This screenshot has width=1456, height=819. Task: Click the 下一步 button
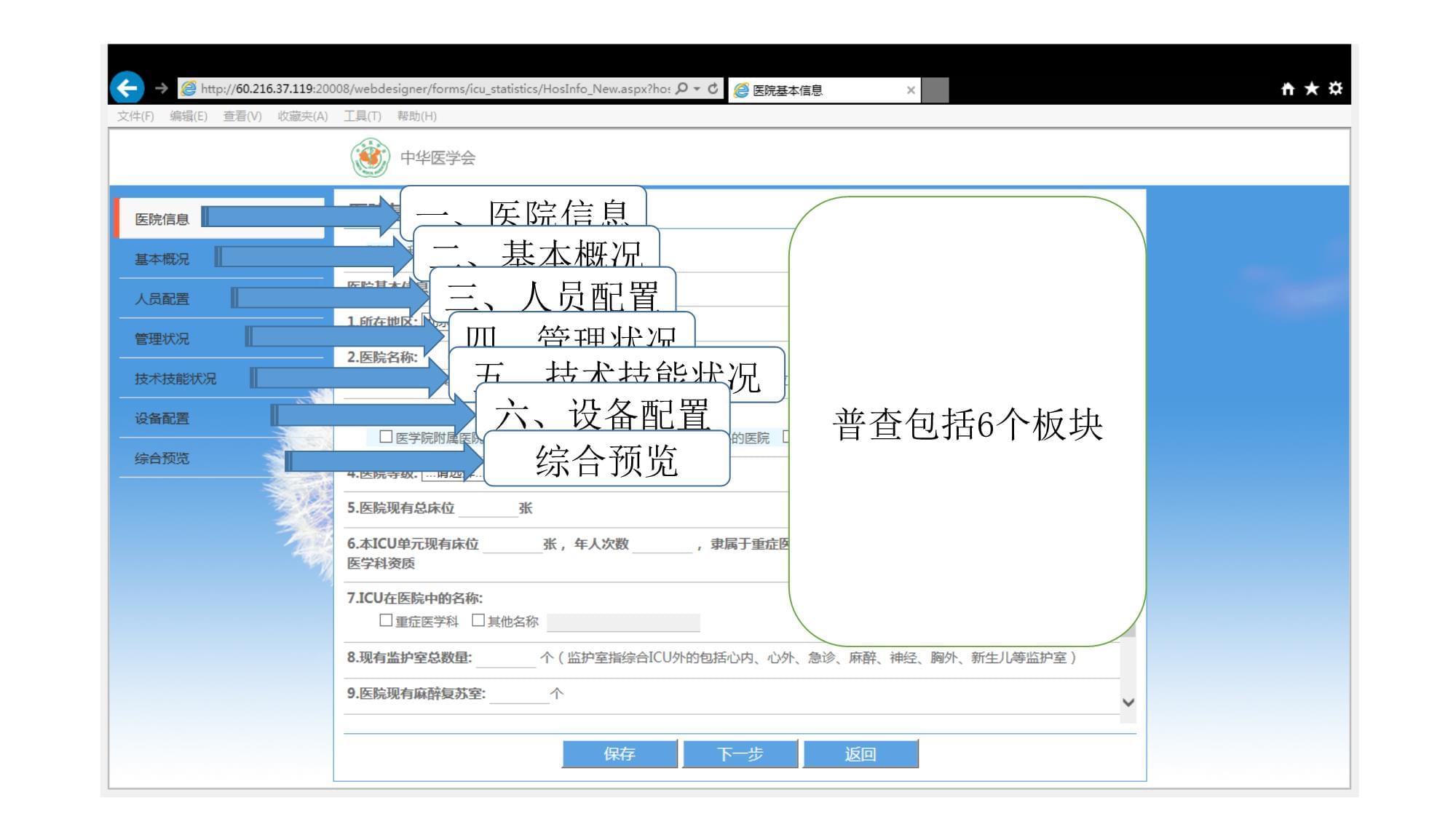[x=740, y=754]
